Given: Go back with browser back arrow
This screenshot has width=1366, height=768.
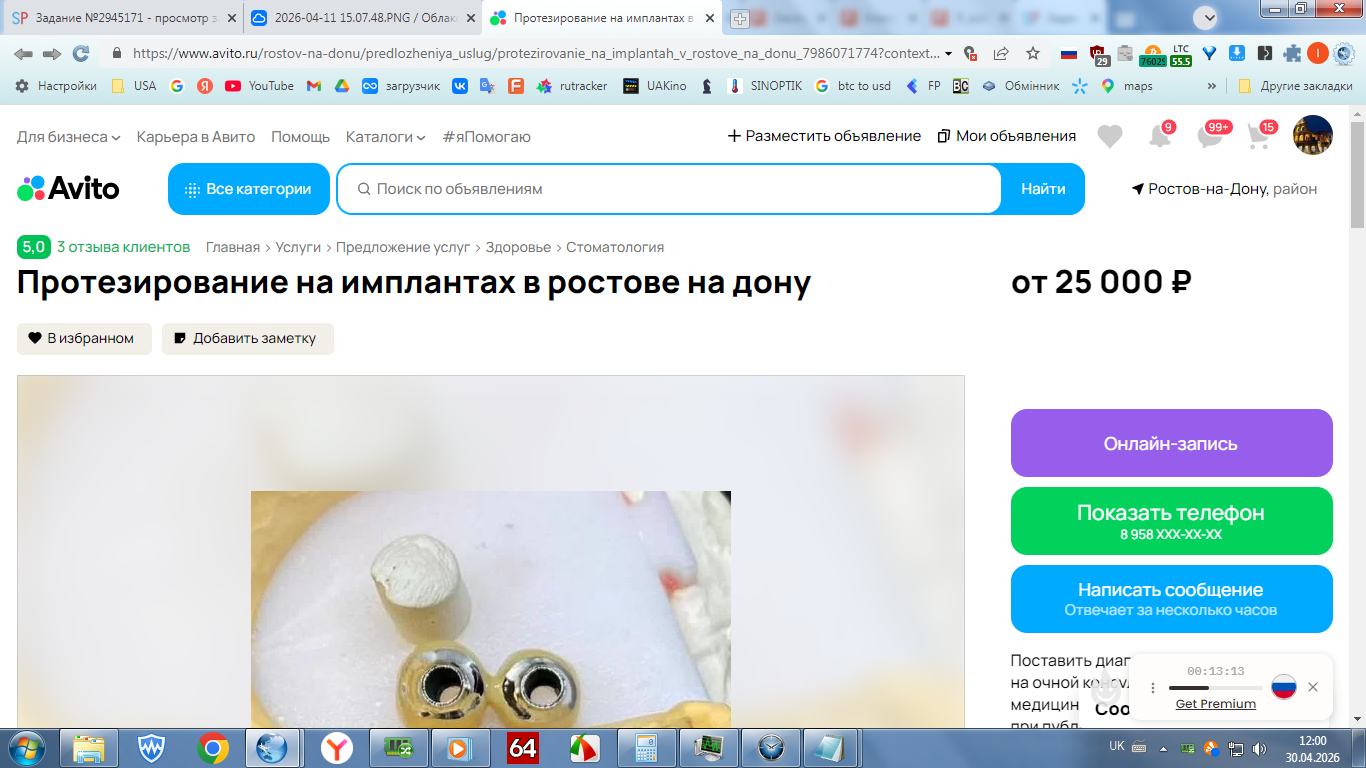Looking at the screenshot, I should click(23, 54).
